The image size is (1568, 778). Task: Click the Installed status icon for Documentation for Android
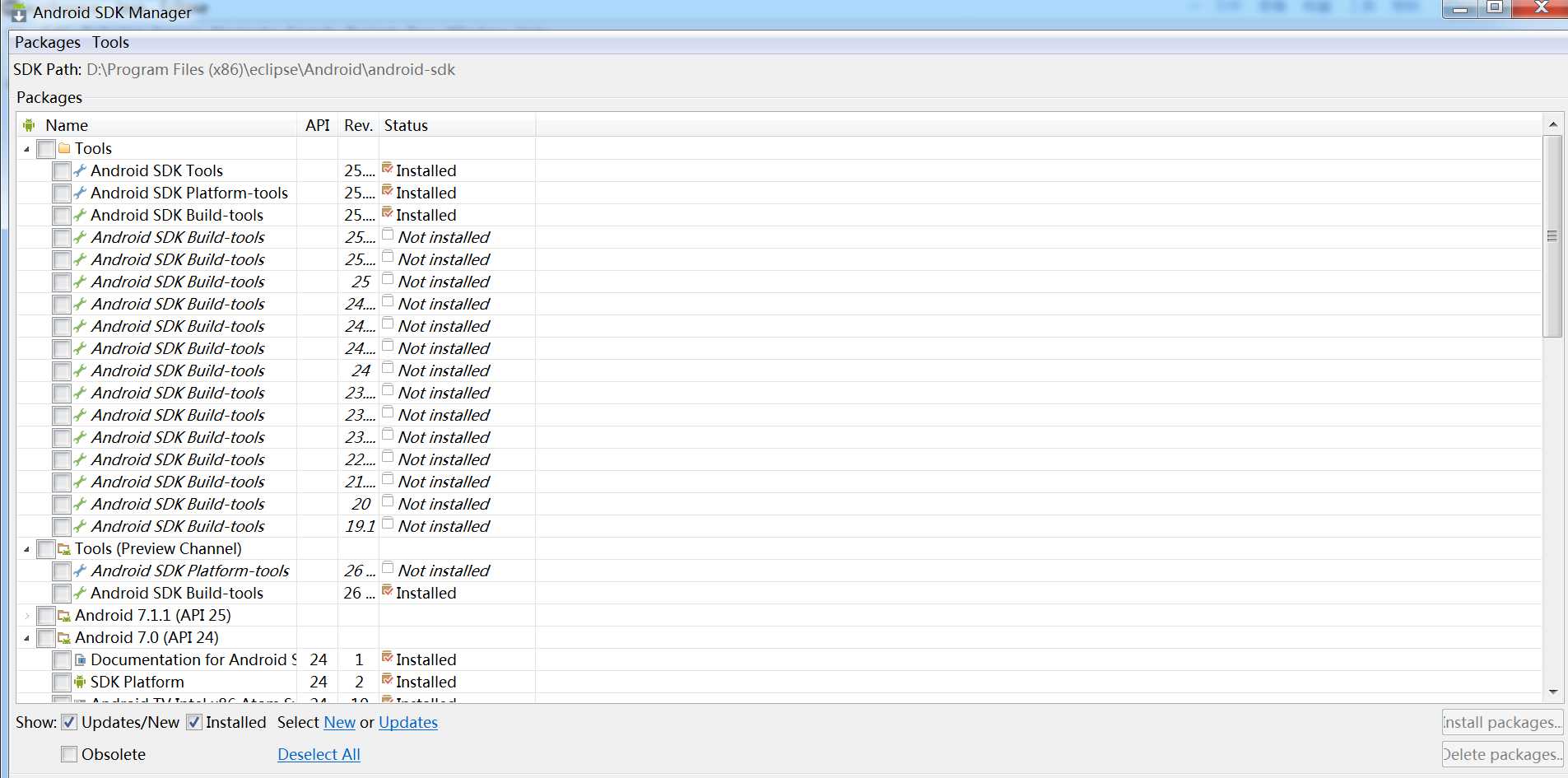pyautogui.click(x=388, y=657)
